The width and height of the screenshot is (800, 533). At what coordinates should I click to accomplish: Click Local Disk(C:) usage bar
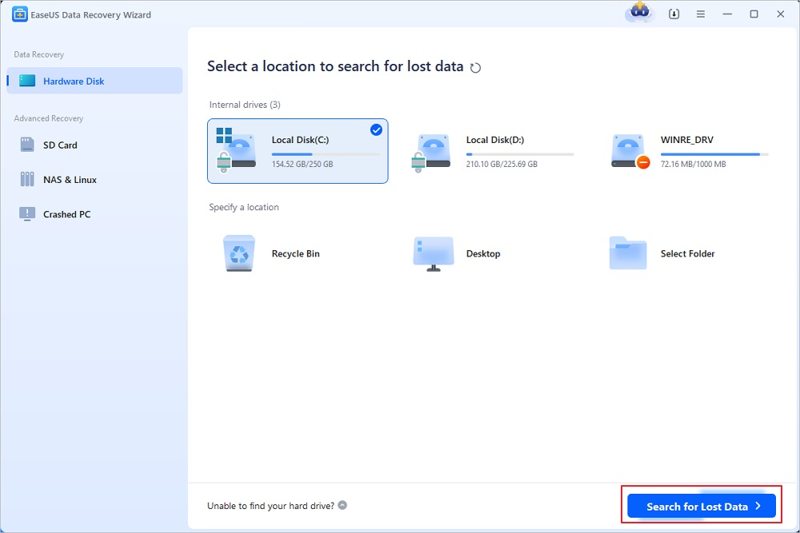(x=326, y=154)
